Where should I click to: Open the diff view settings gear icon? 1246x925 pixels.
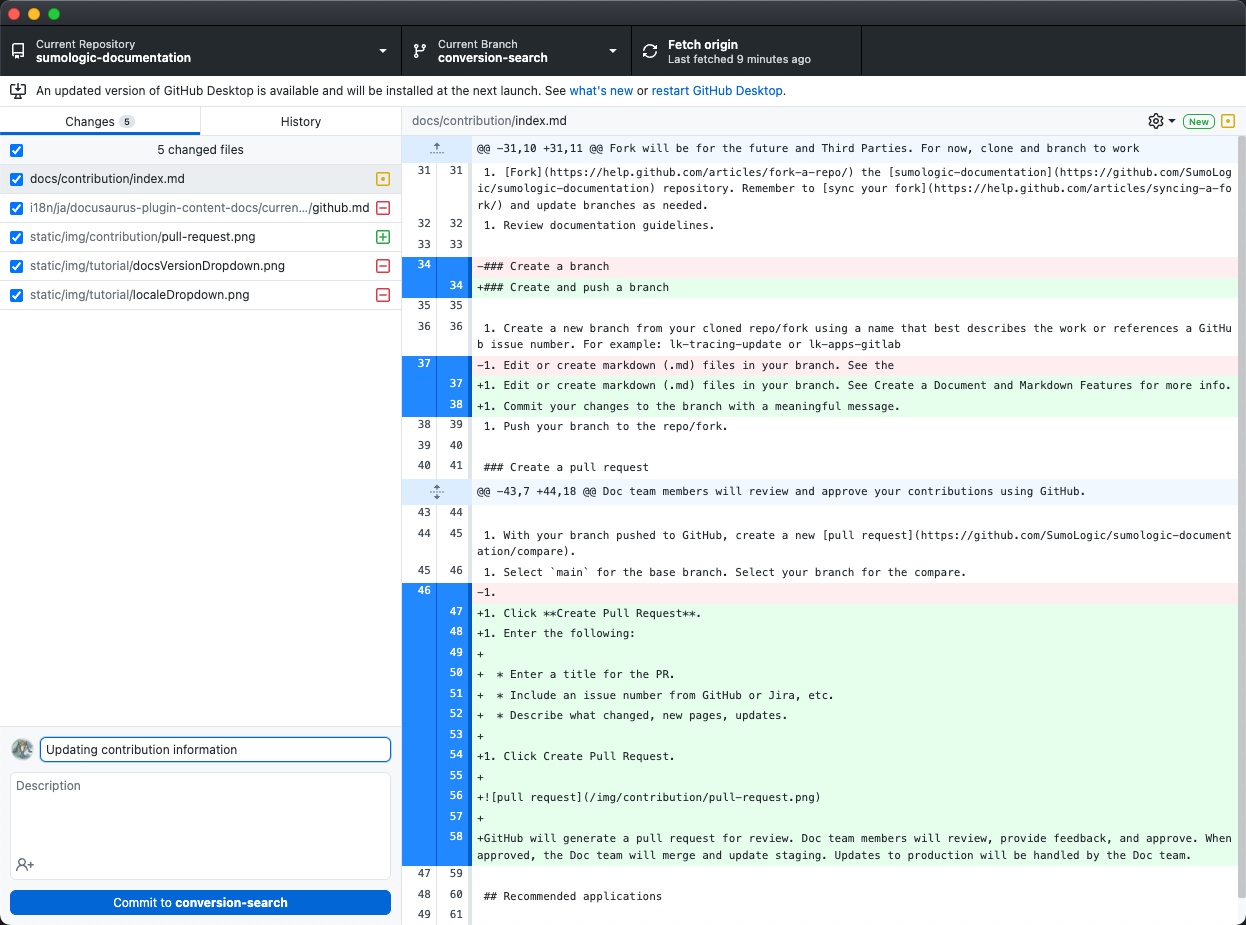1156,121
